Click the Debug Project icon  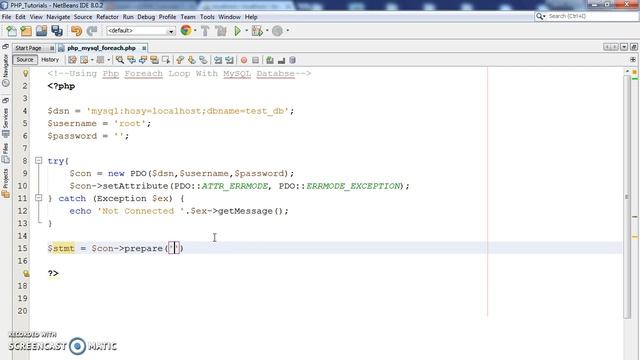tap(257, 31)
